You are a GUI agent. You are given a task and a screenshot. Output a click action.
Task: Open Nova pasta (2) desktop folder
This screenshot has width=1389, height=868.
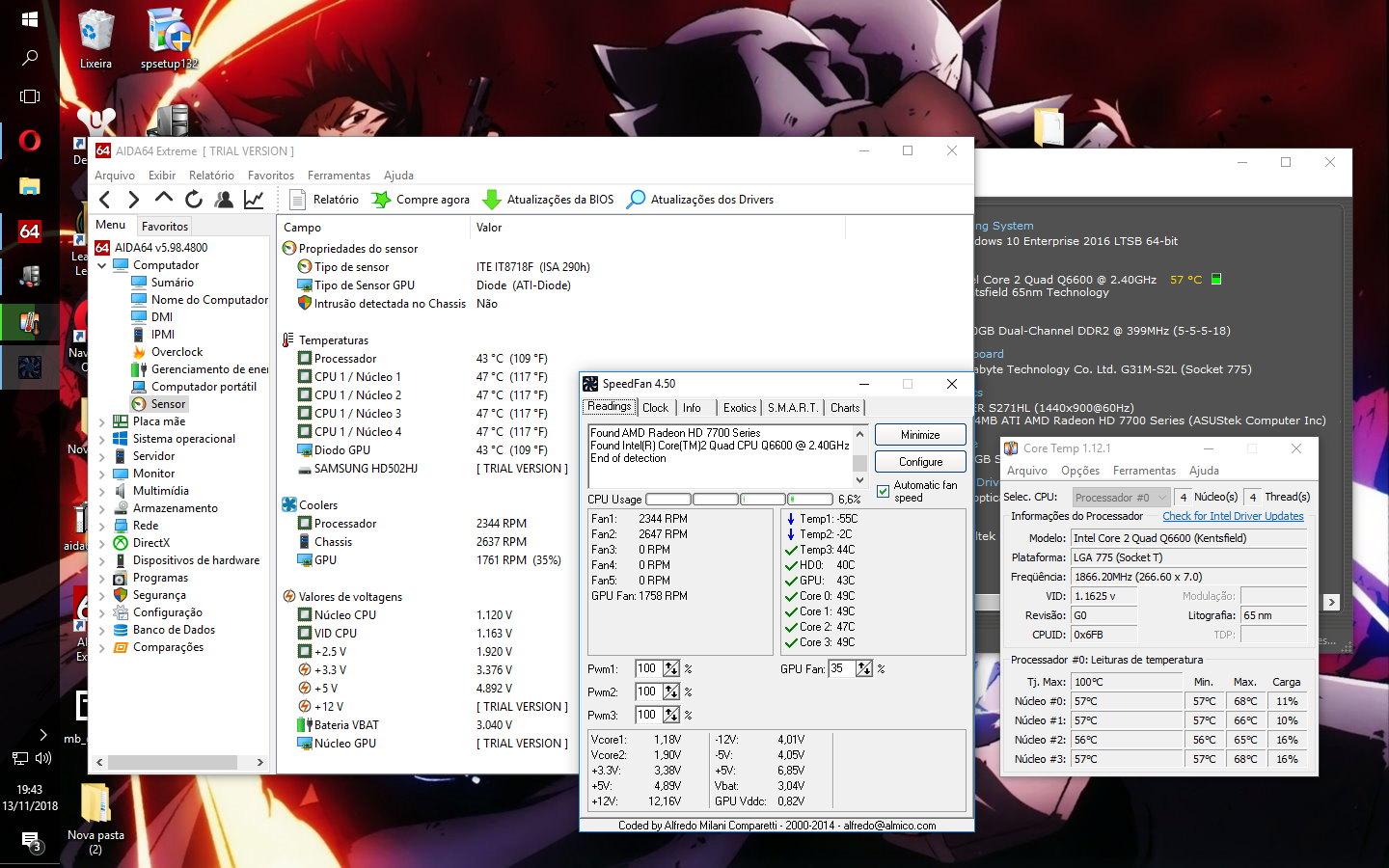click(95, 818)
